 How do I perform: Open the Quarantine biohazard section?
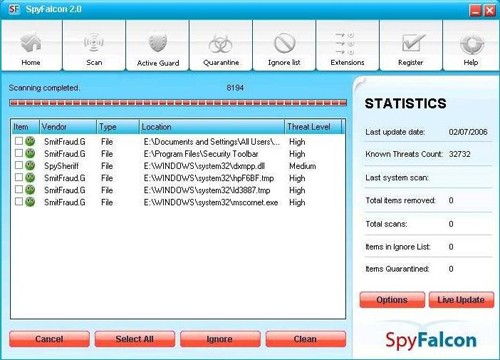click(x=221, y=46)
